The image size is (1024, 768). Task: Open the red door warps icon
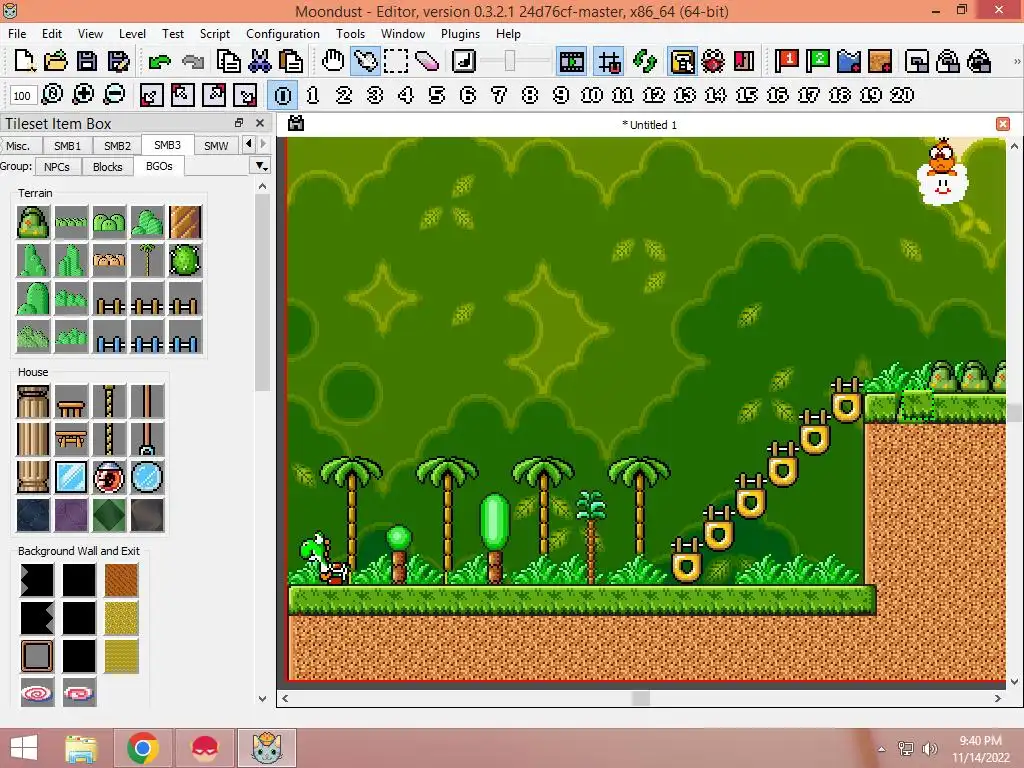(x=744, y=61)
